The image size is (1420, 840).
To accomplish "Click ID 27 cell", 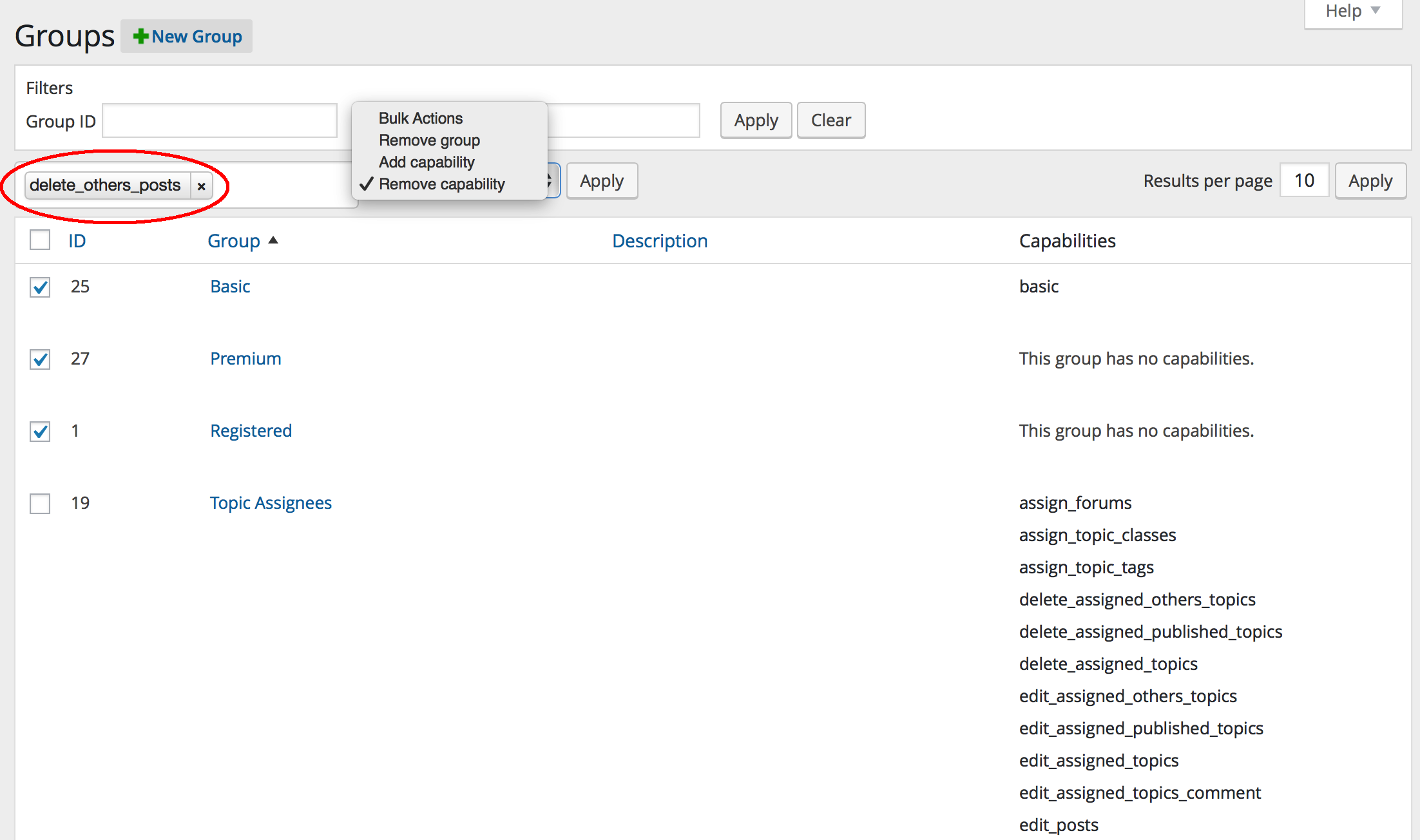I will [80, 359].
